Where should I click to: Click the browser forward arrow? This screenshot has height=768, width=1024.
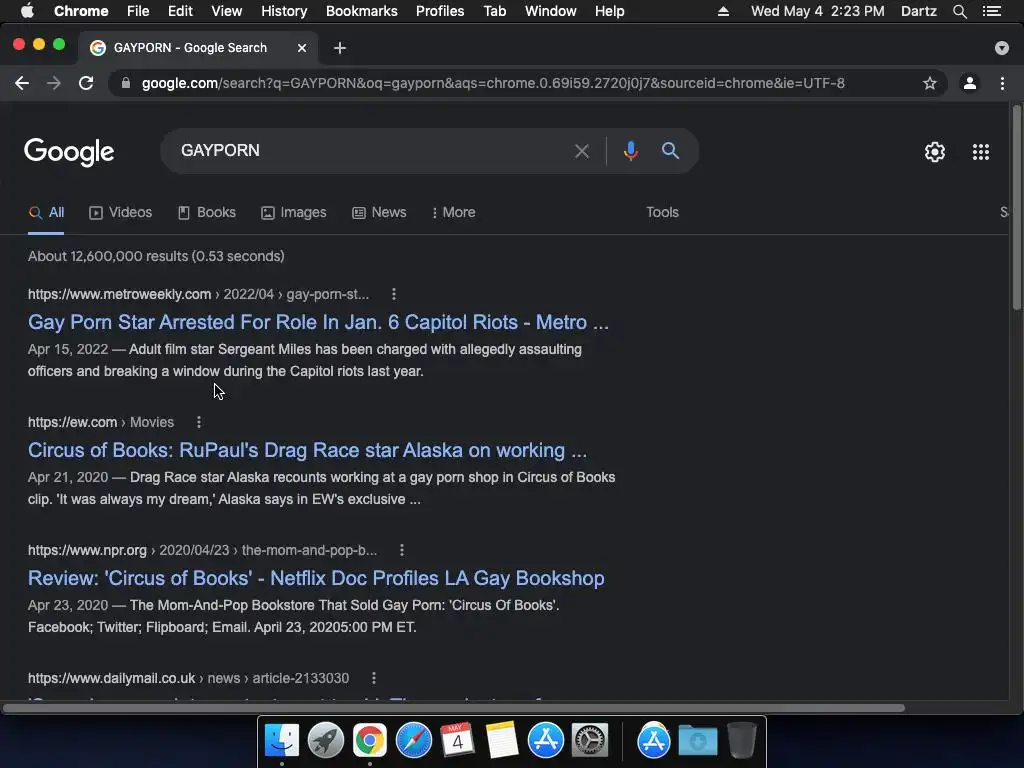click(x=54, y=83)
